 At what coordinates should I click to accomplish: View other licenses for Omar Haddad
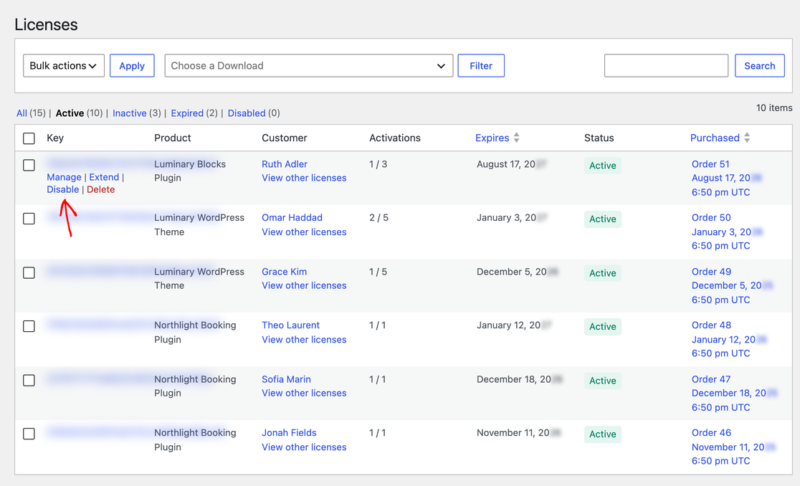[x=304, y=232]
